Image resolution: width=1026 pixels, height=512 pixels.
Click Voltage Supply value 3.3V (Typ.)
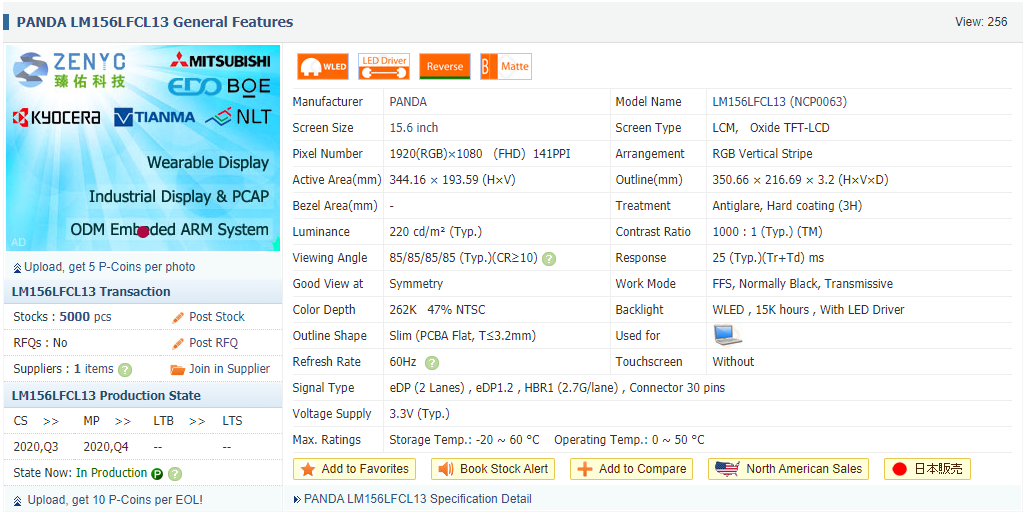419,414
